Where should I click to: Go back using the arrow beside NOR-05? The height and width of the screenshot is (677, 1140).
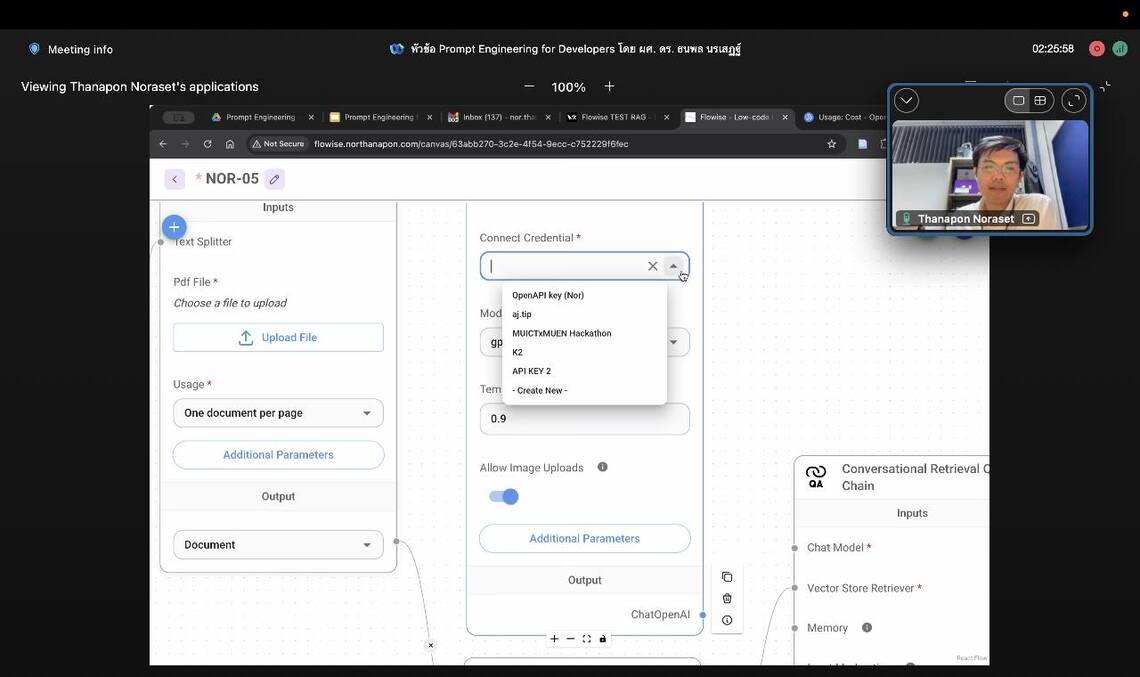175,179
